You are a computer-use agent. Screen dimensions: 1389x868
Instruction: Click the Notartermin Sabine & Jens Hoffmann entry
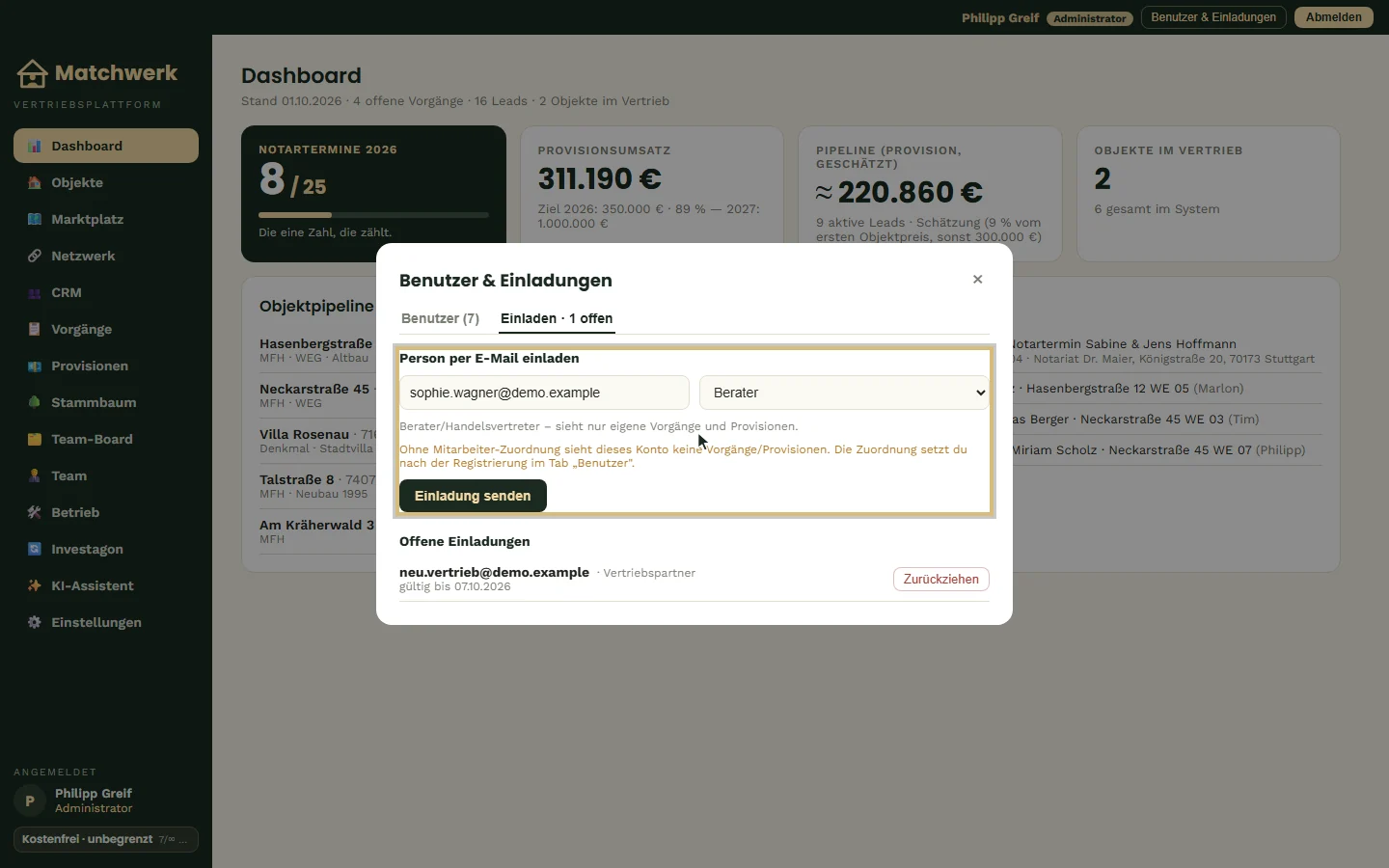pos(1166,351)
